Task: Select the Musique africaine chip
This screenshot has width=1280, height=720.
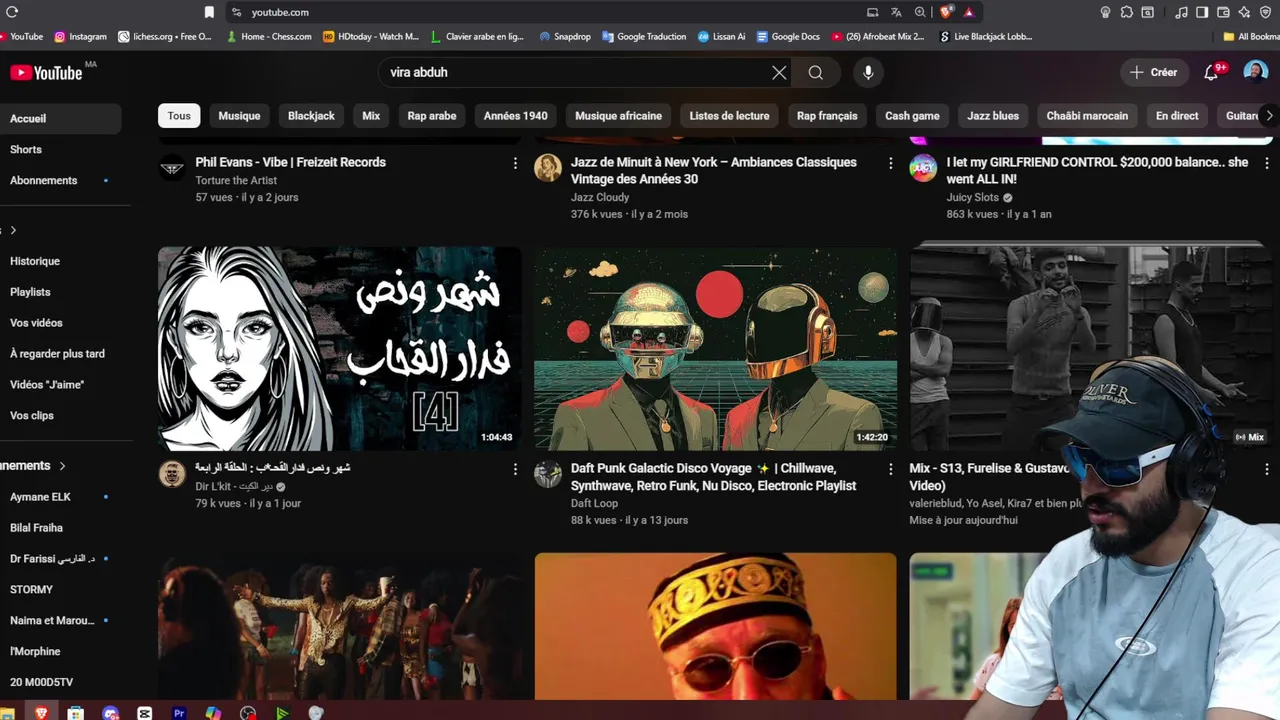Action: tap(618, 116)
